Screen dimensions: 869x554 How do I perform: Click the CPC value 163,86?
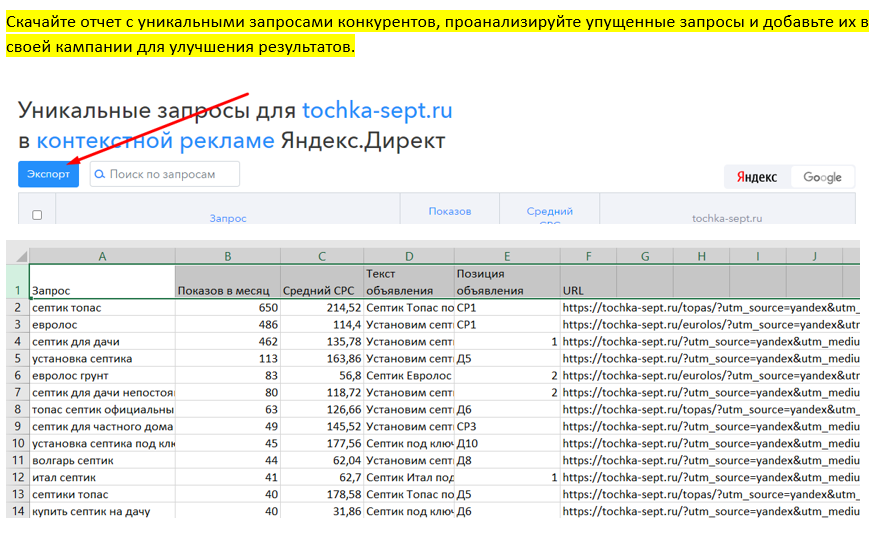322,358
